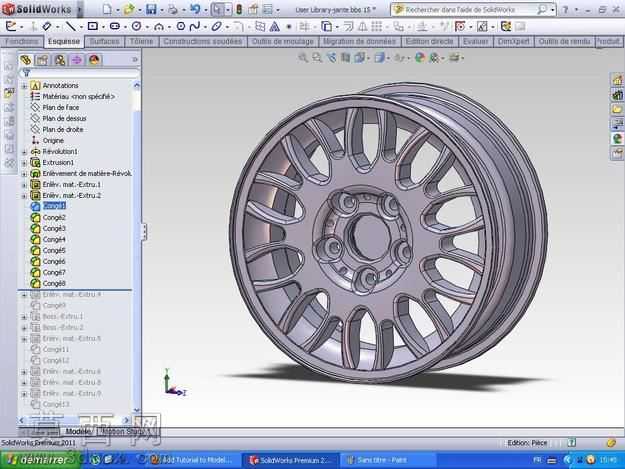
Task: Select the Line sketch tool
Action: click(x=71, y=27)
